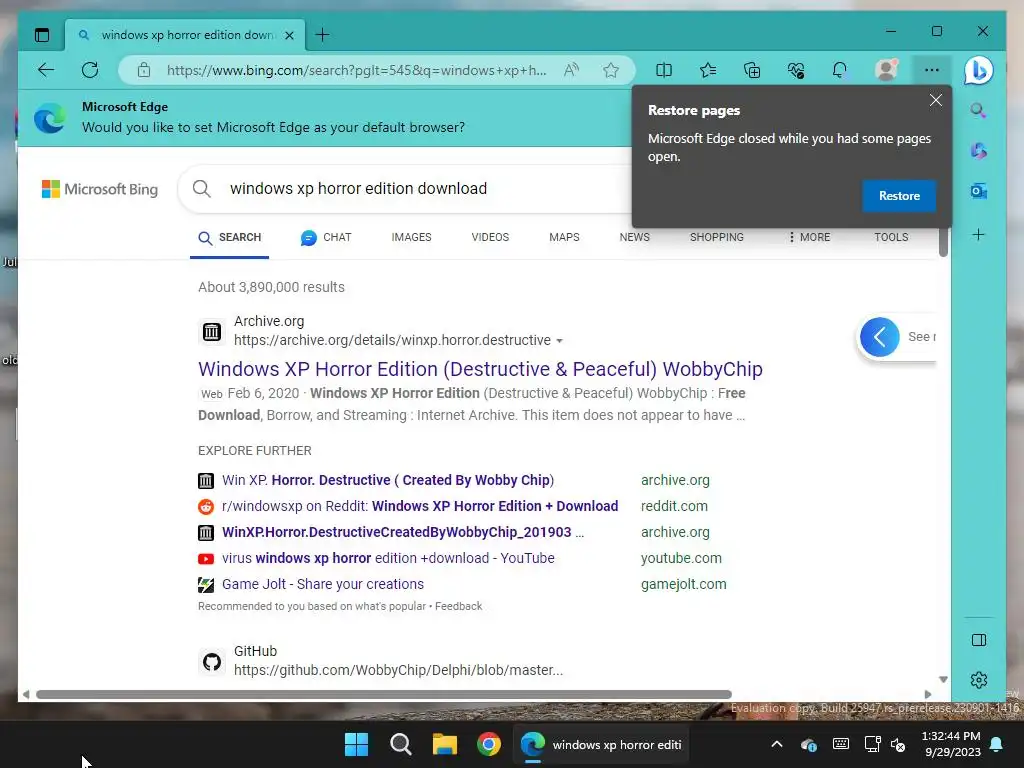Click reddit.com domain text
This screenshot has width=1024, height=768.
[x=674, y=506]
